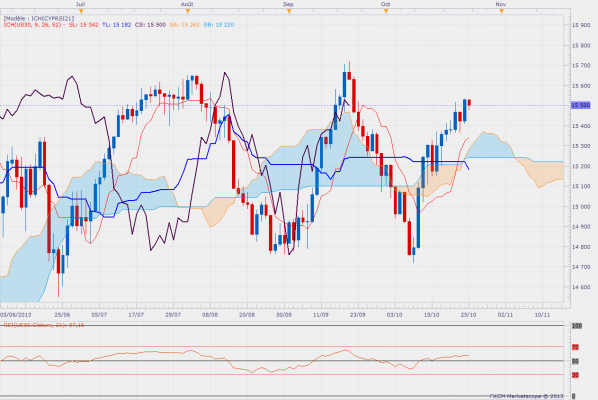Click the RSI 70 overbought level label

(x=575, y=347)
